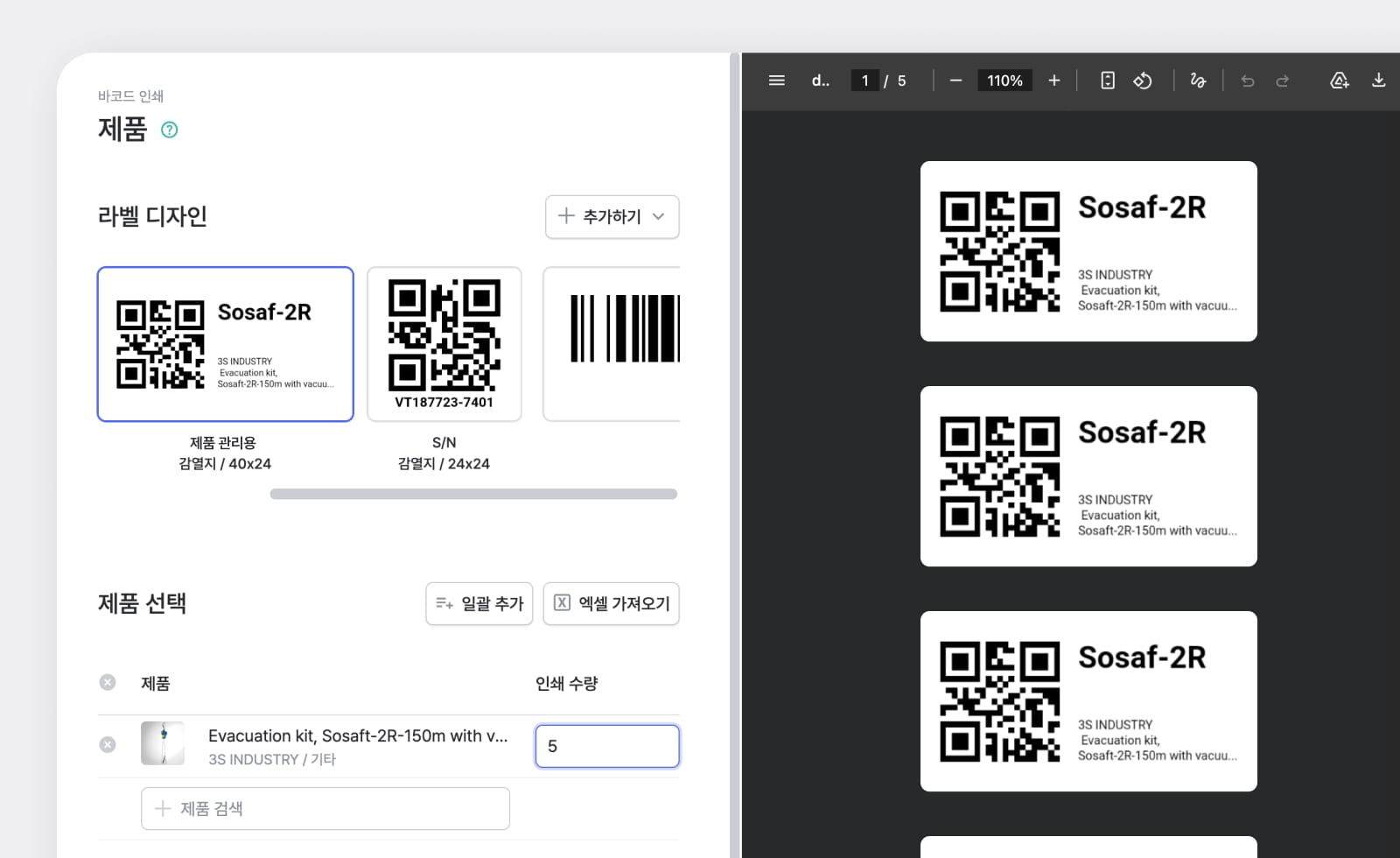Click the first Sosaf-2R label in PDF preview
This screenshot has width=1400, height=858.
(x=1088, y=251)
